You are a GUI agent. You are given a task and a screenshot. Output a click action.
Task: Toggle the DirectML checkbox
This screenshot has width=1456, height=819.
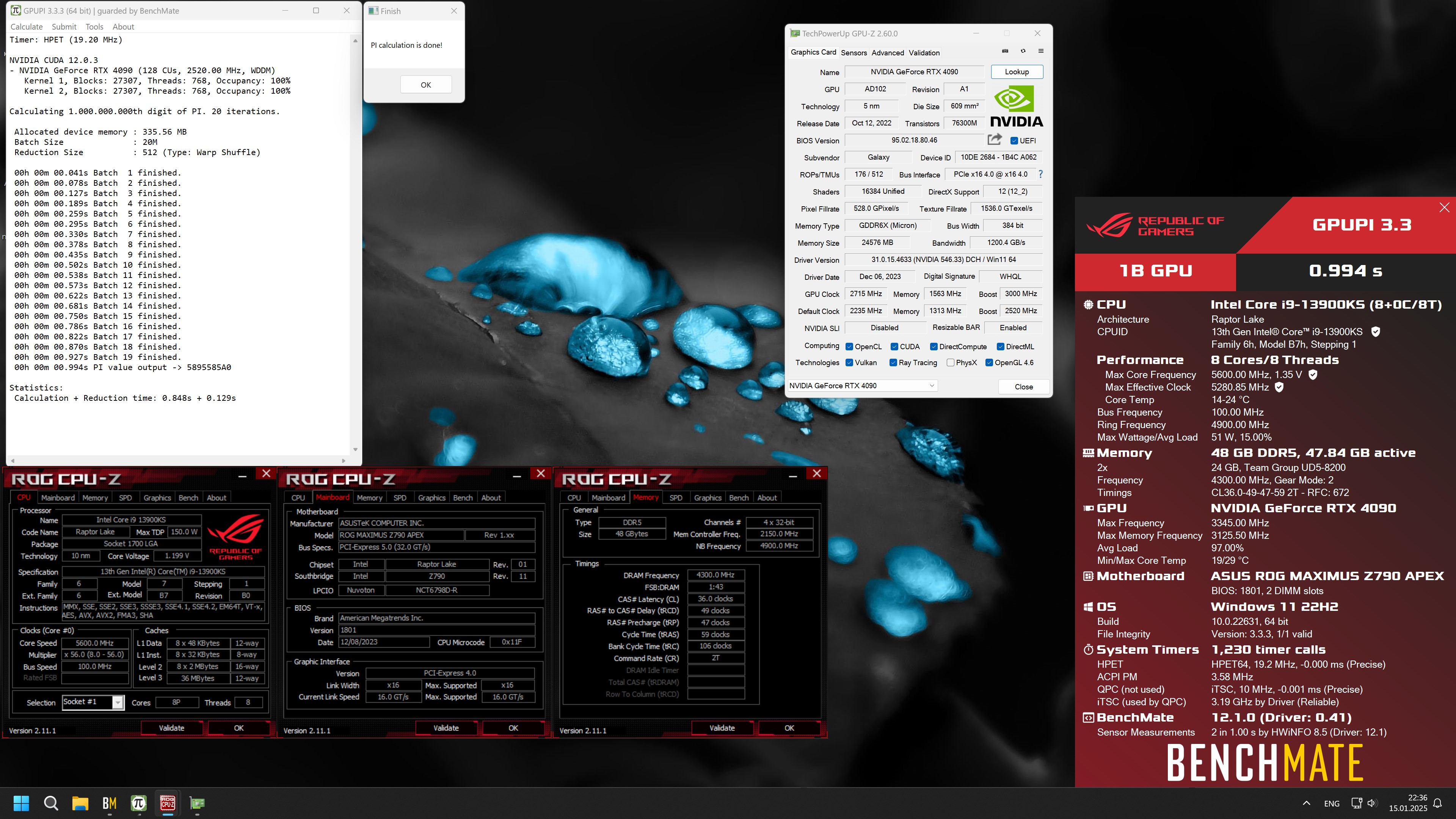pos(1001,347)
